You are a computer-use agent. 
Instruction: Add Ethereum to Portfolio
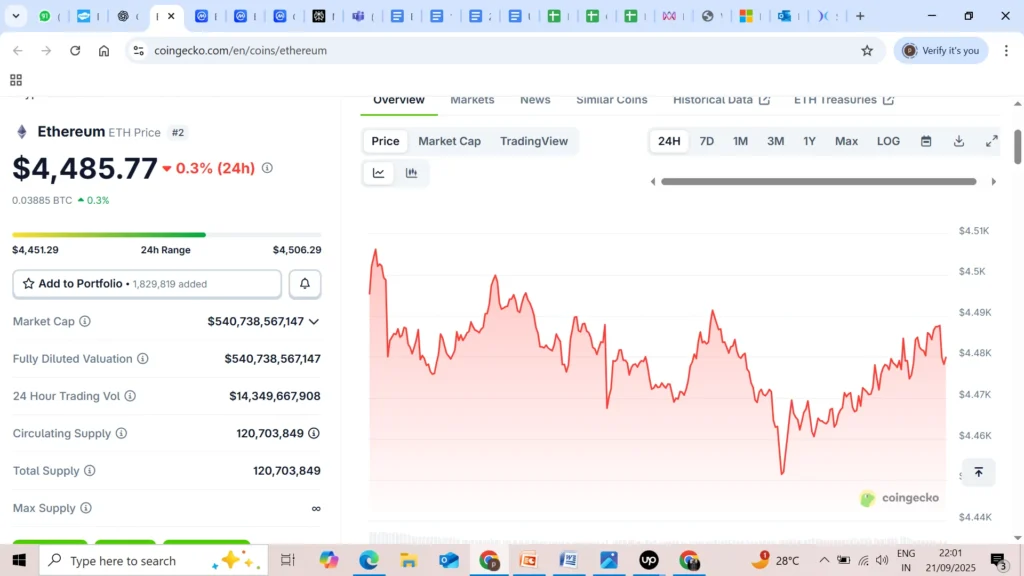pyautogui.click(x=147, y=283)
